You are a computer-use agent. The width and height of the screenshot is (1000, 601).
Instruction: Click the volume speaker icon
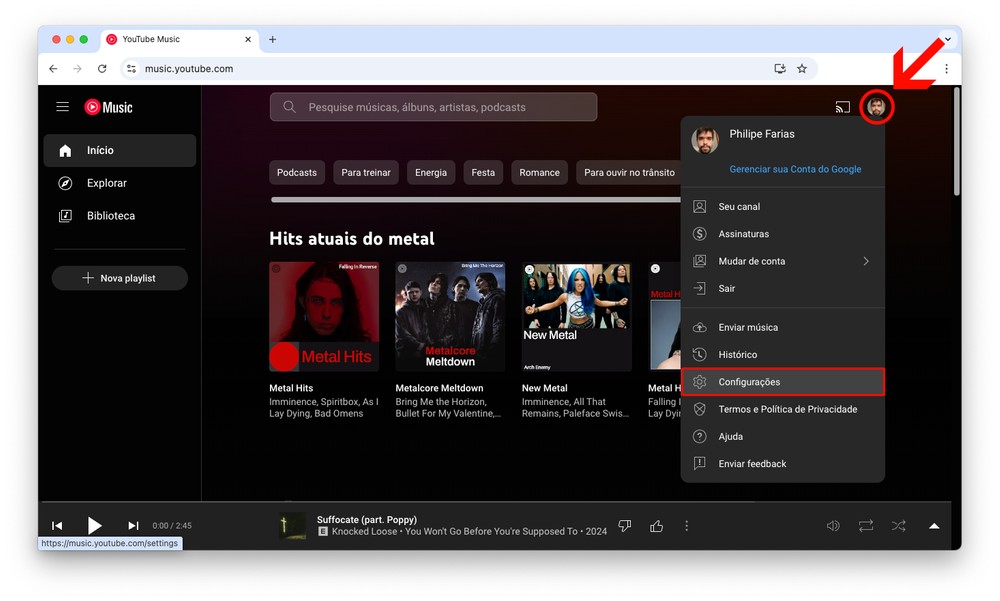[833, 525]
